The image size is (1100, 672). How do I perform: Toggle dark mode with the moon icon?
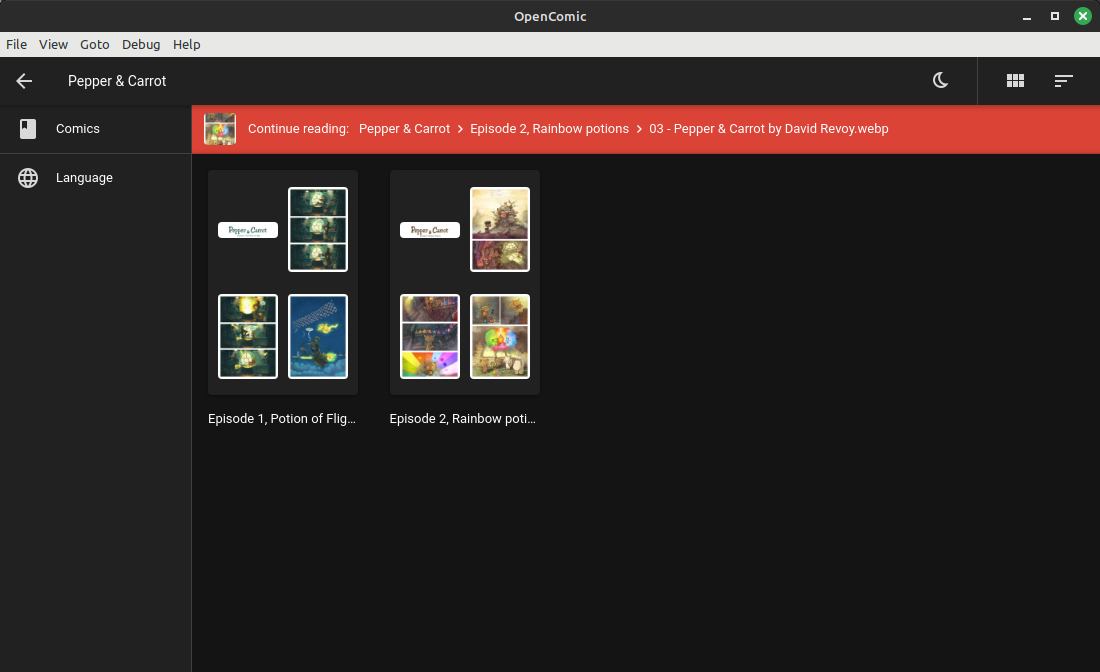click(940, 81)
